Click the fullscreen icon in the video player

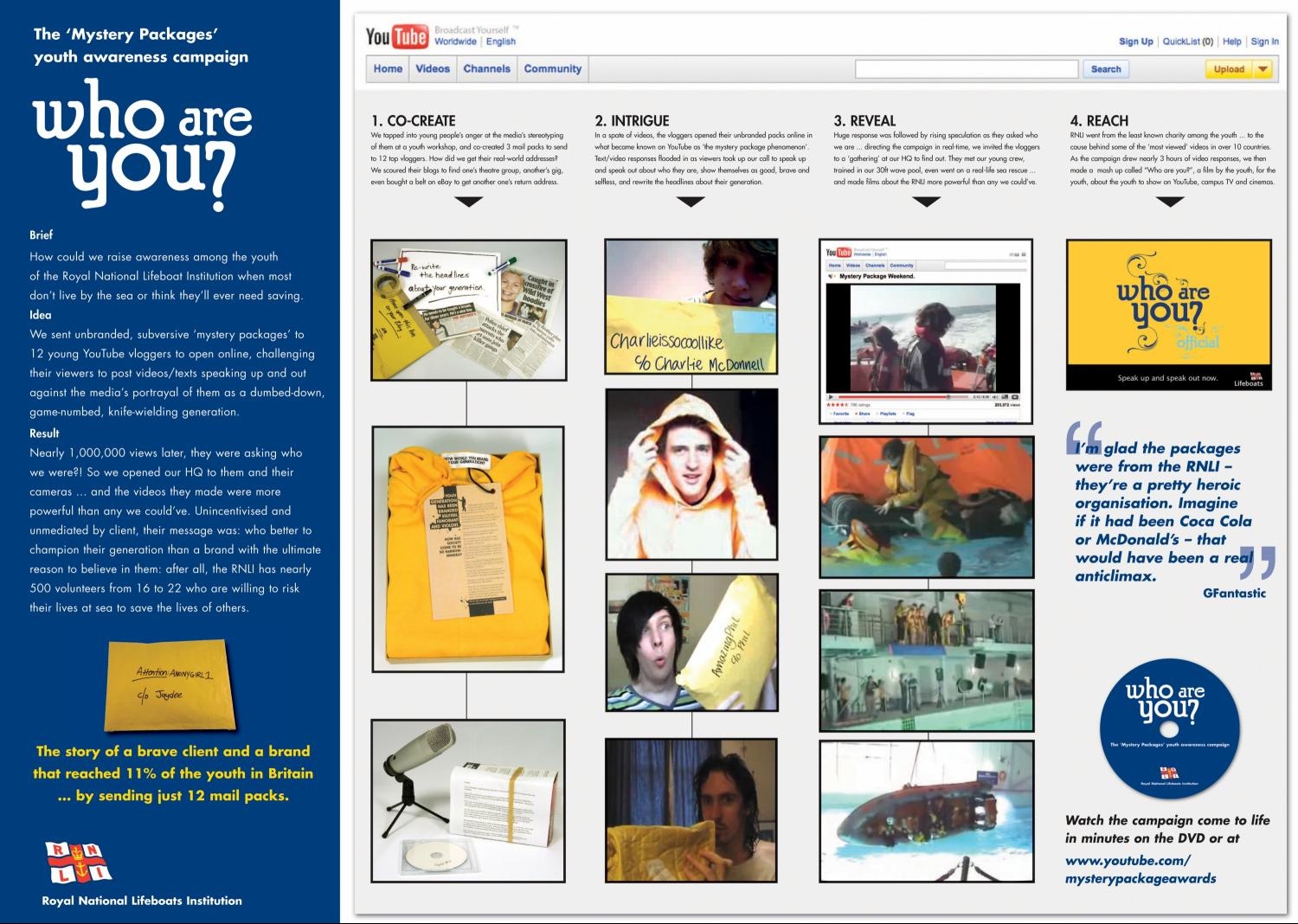click(x=1015, y=397)
